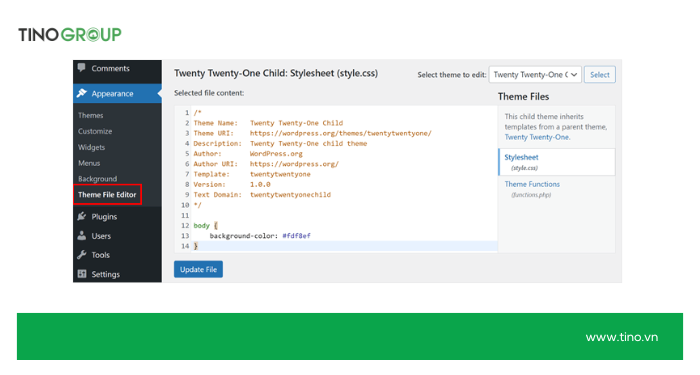Open Customize submenu item

95,131
